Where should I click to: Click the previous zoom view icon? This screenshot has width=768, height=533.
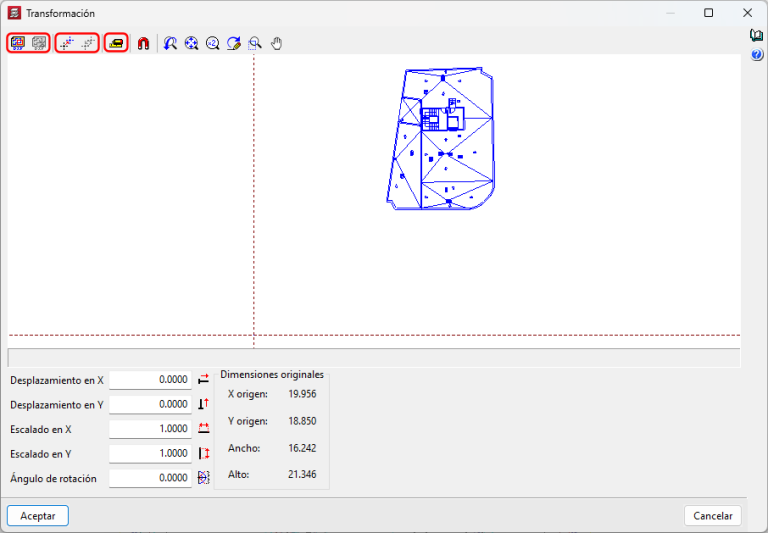pos(170,44)
